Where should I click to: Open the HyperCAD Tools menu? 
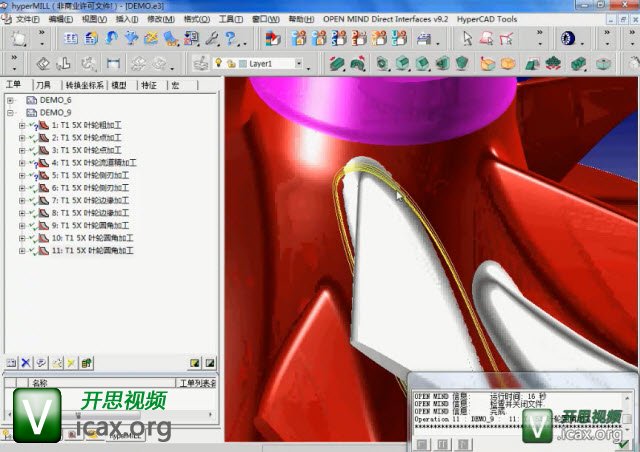tap(487, 19)
